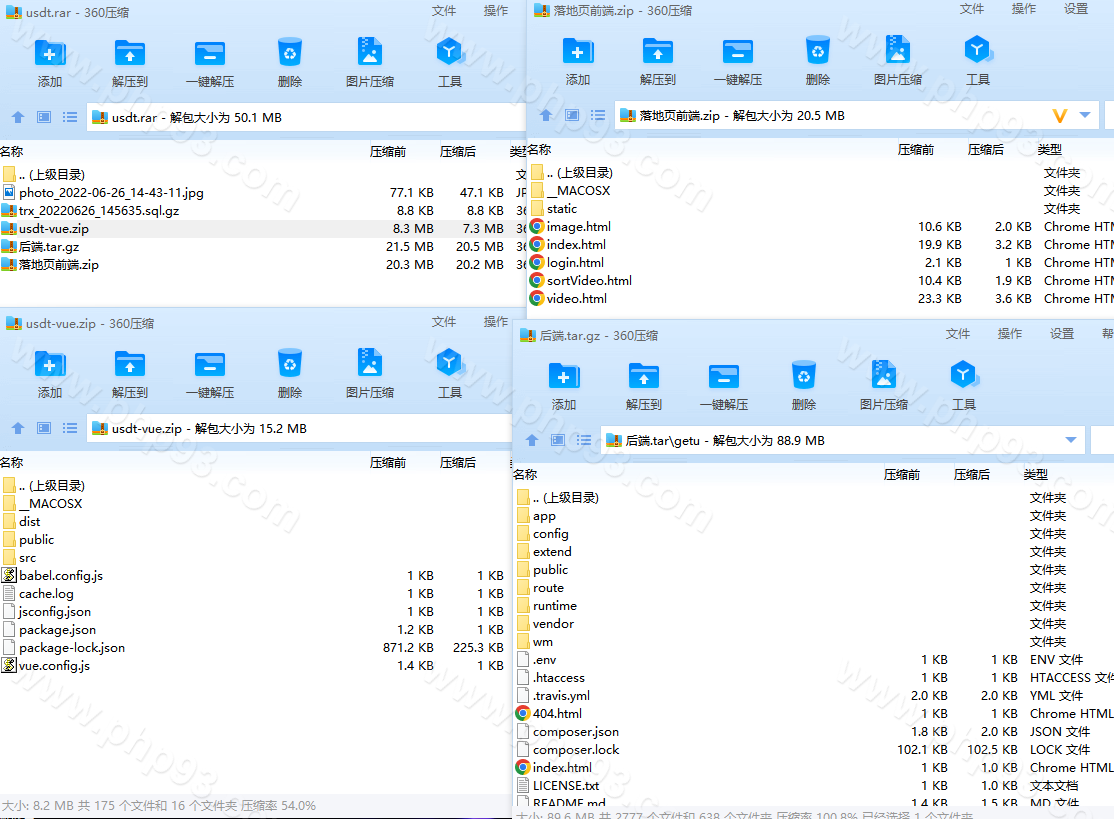
Task: Switch to list view in usdt.rar window
Action: 70,117
